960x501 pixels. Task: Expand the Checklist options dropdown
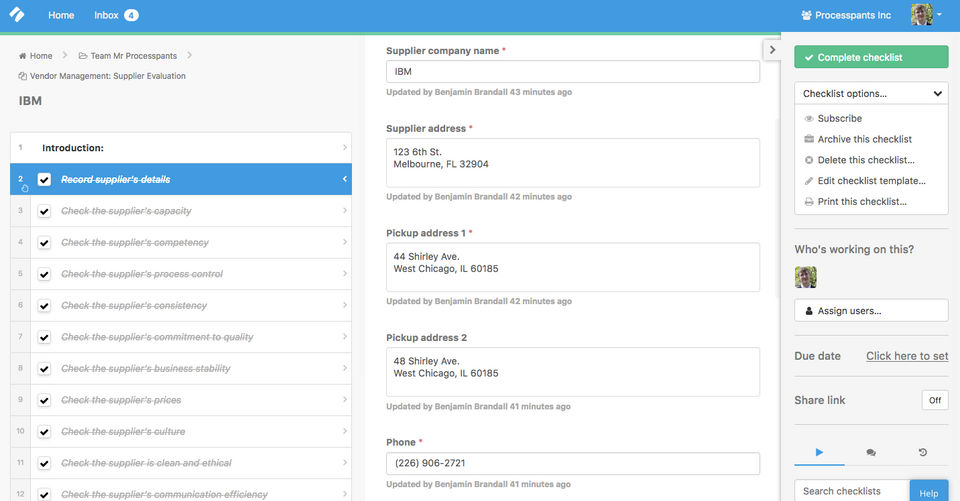coord(871,94)
